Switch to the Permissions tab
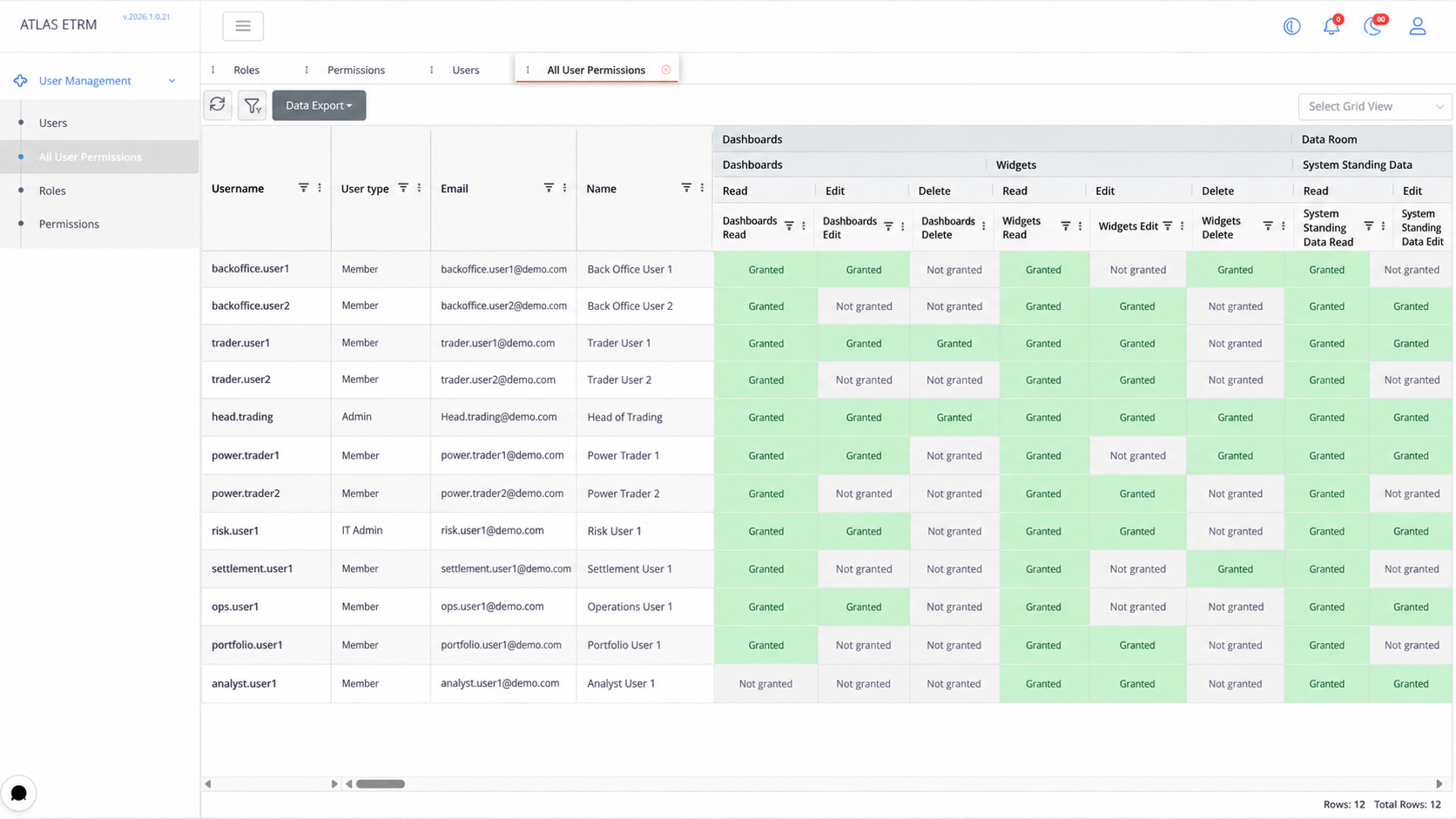This screenshot has width=1456, height=819. [x=356, y=70]
